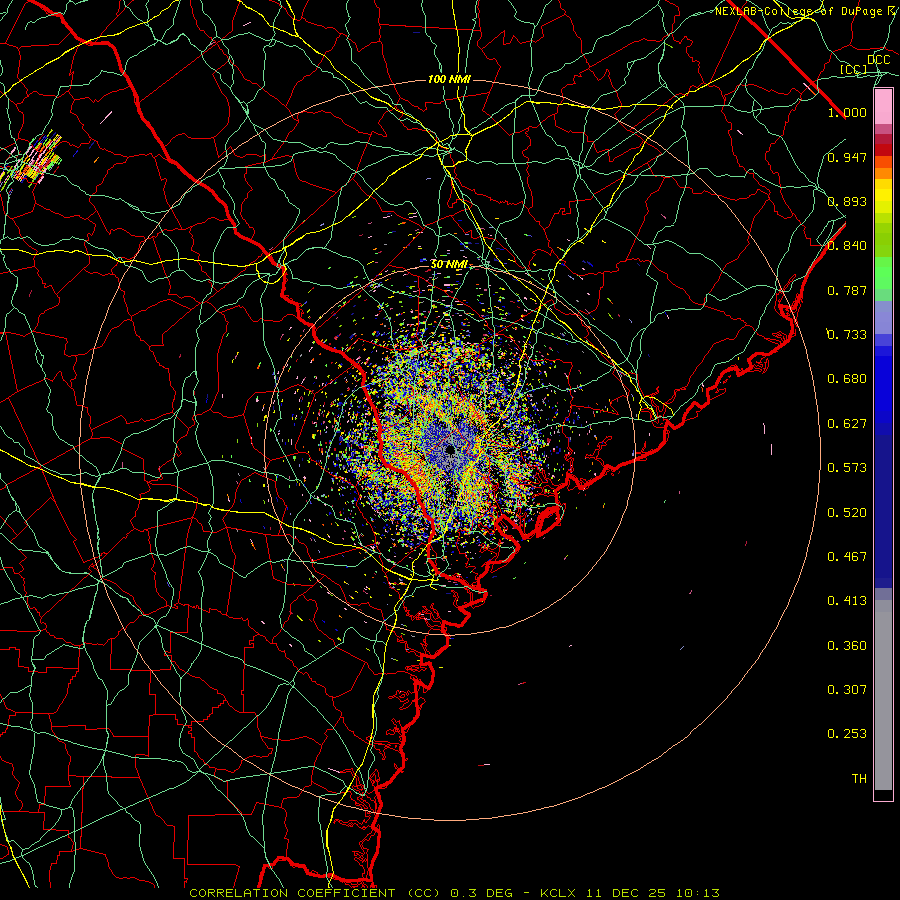
Task: Click the 0.467 color scale value
Action: click(x=847, y=557)
